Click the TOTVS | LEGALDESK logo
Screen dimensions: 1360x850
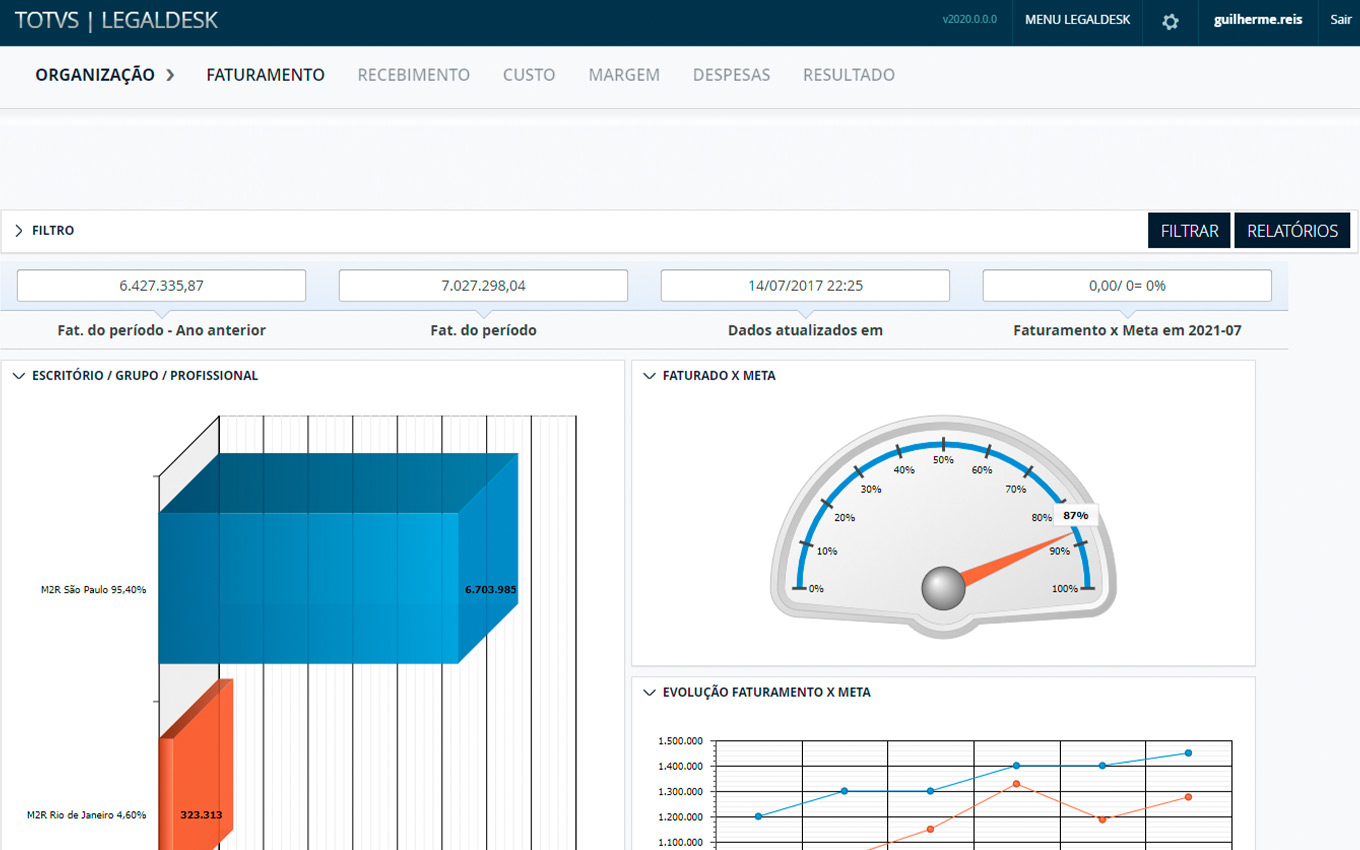click(x=116, y=20)
